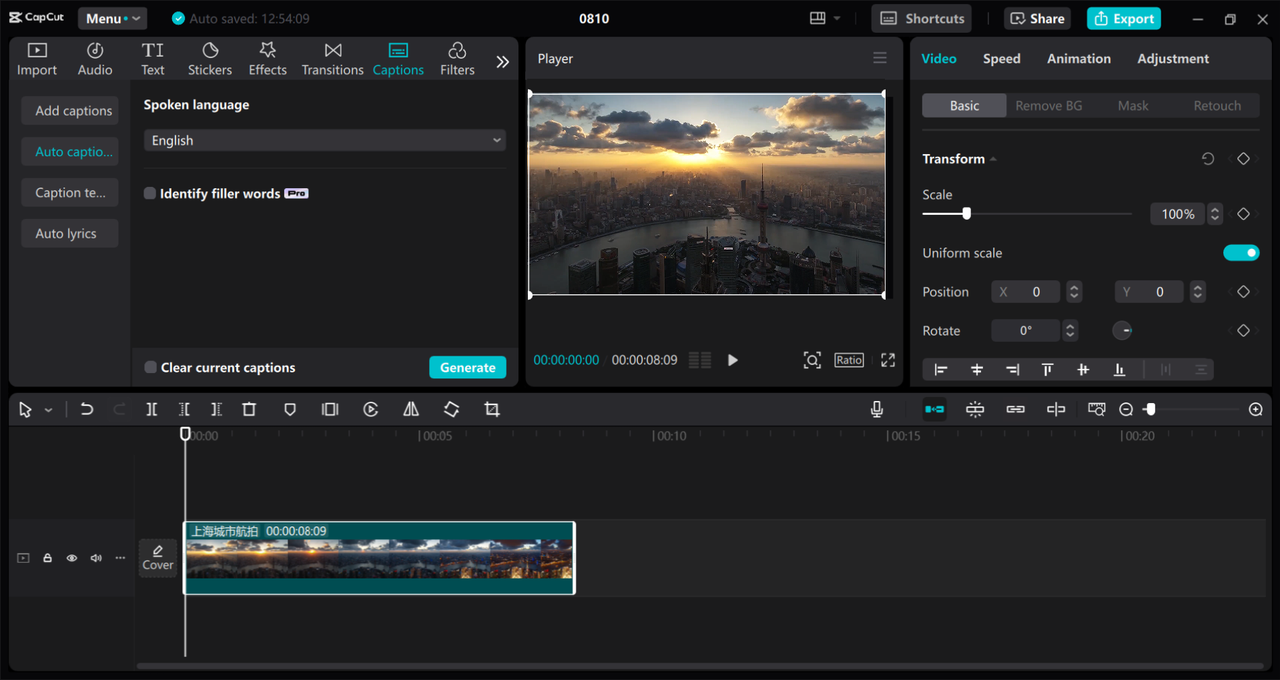Open the Spoken language English dropdown
This screenshot has height=680, width=1280.
[324, 141]
